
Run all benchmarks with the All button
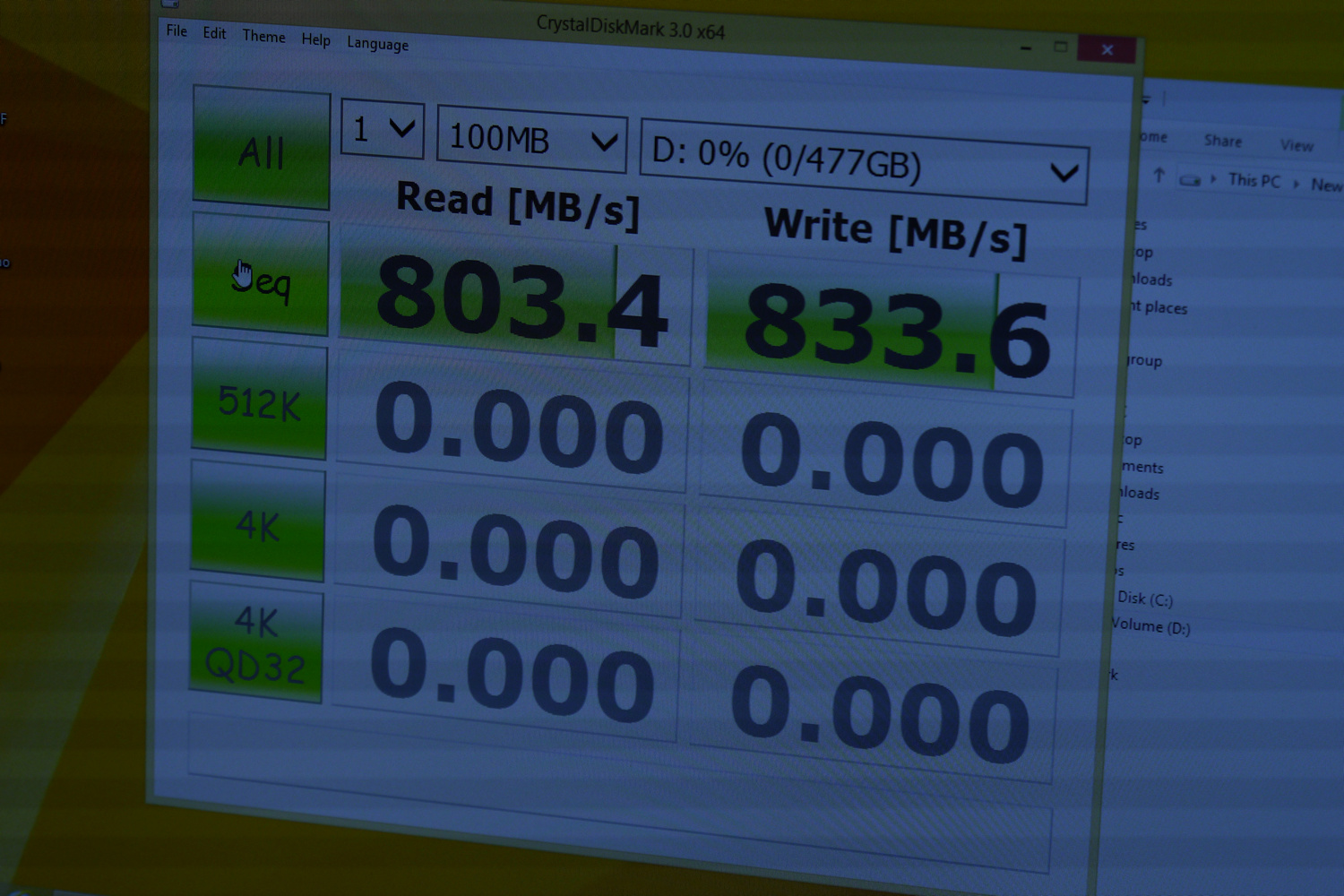(261, 149)
